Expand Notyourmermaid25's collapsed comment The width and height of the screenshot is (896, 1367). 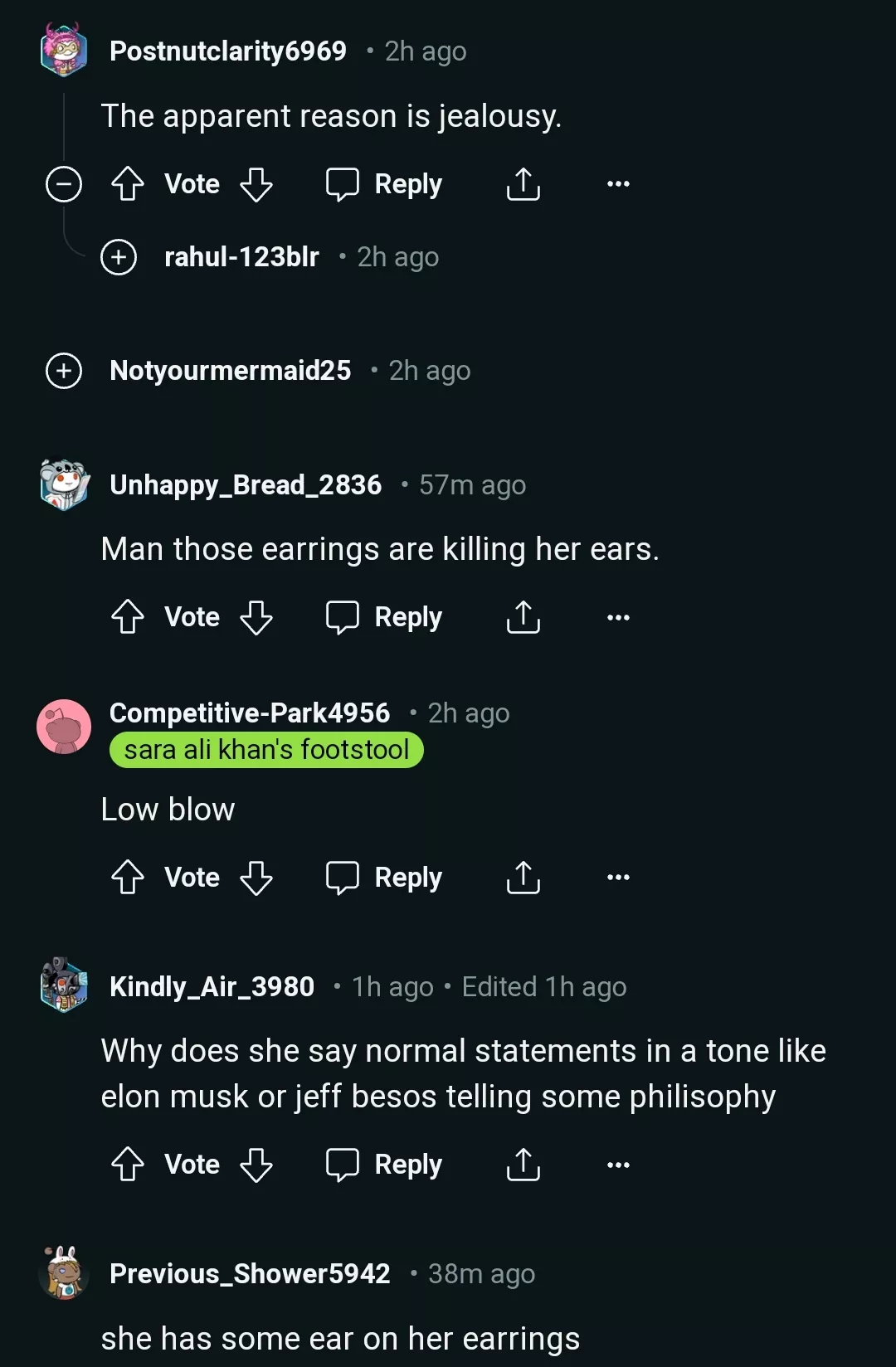click(64, 371)
